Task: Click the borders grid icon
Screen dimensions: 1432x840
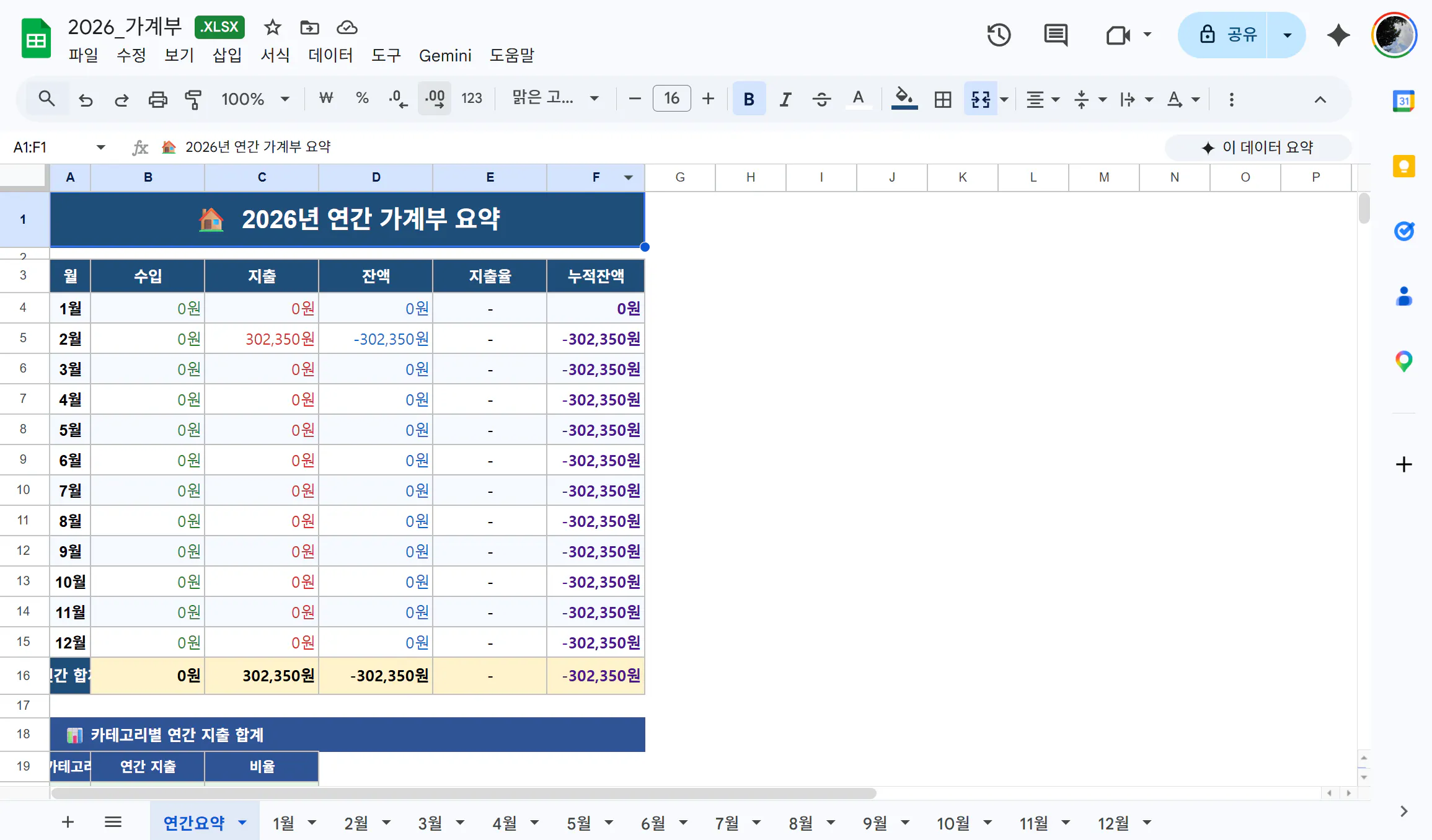Action: (x=942, y=99)
